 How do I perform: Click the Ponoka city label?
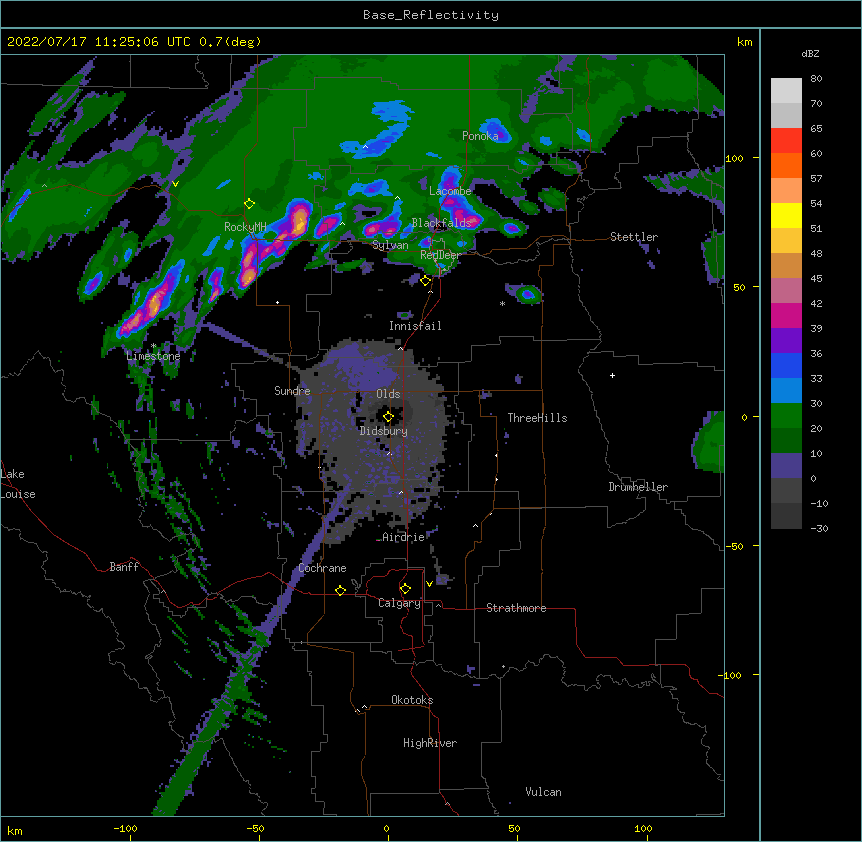[x=480, y=136]
